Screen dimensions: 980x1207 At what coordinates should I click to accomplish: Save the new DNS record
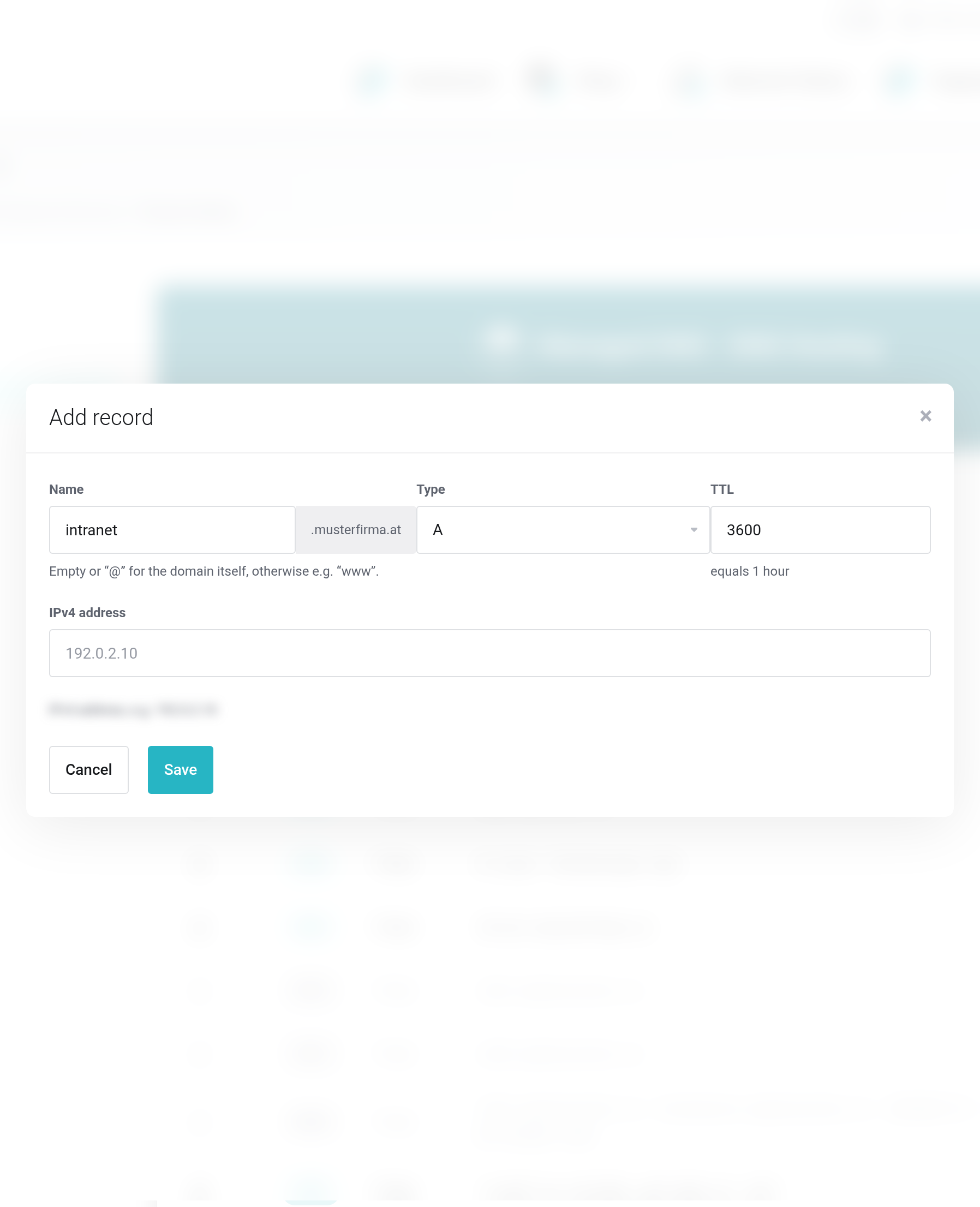pos(181,769)
